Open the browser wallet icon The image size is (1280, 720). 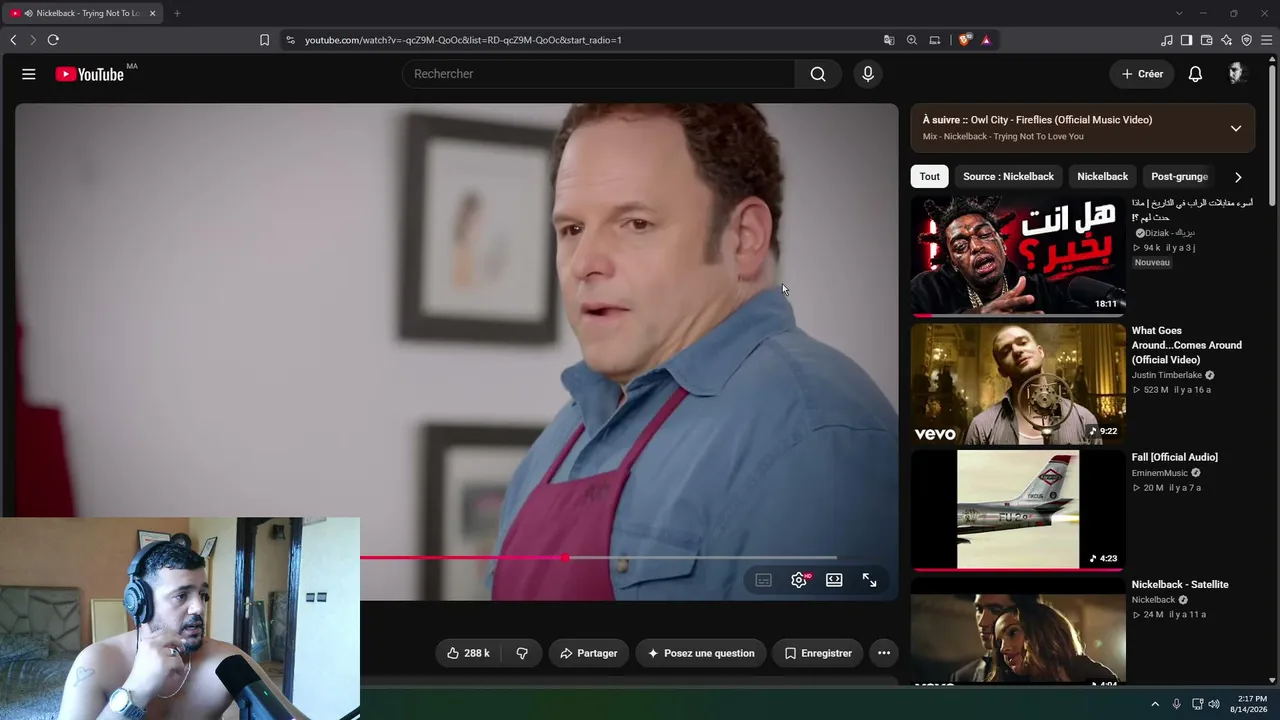pos(1206,40)
